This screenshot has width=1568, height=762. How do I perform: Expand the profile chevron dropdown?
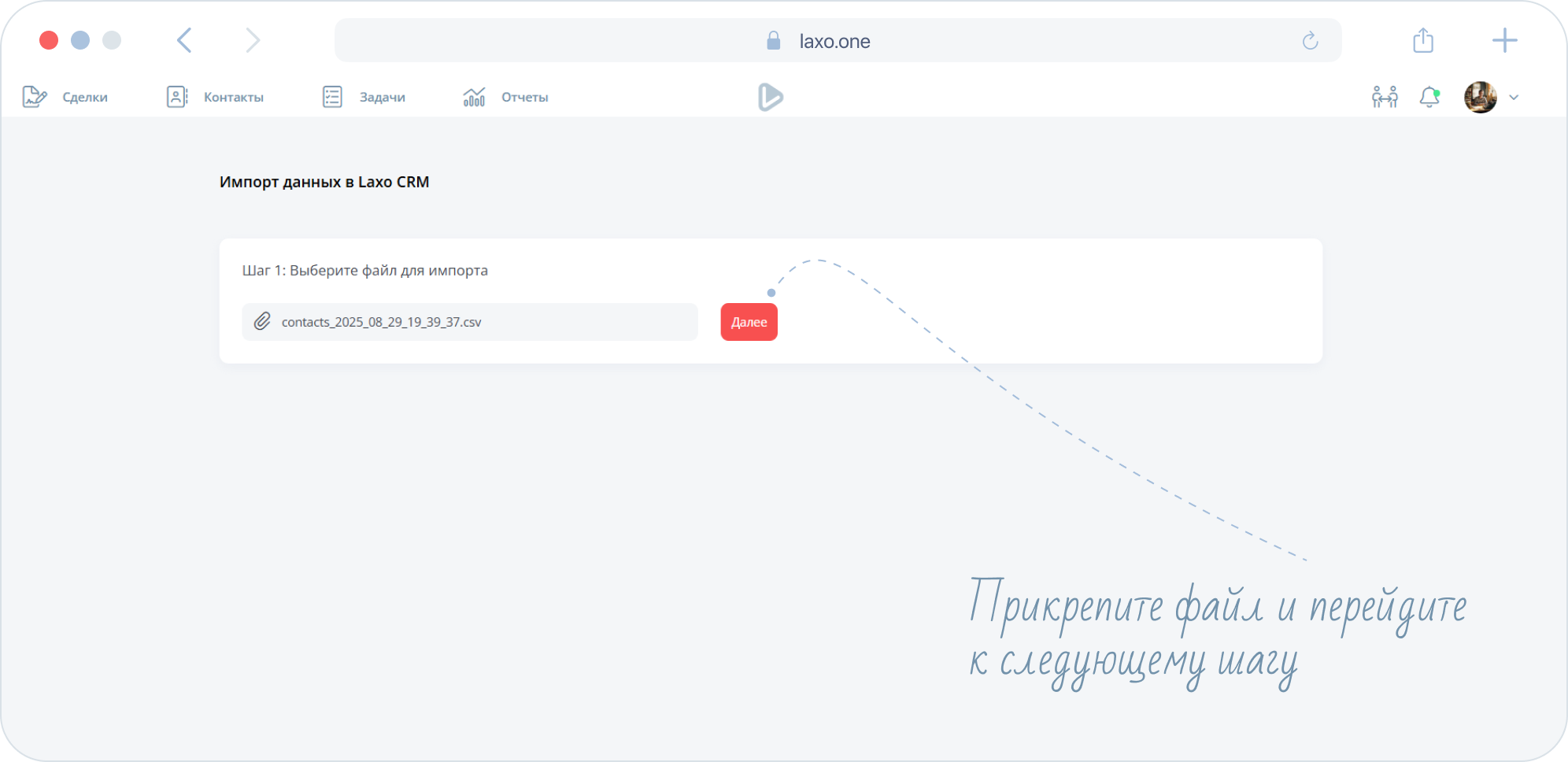pos(1514,98)
